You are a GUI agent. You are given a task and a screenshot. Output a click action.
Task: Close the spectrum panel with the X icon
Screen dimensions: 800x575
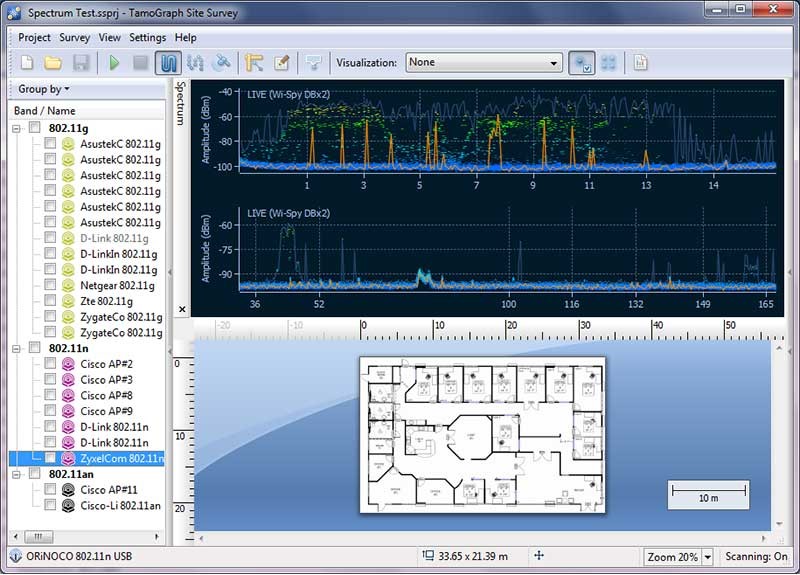point(181,310)
